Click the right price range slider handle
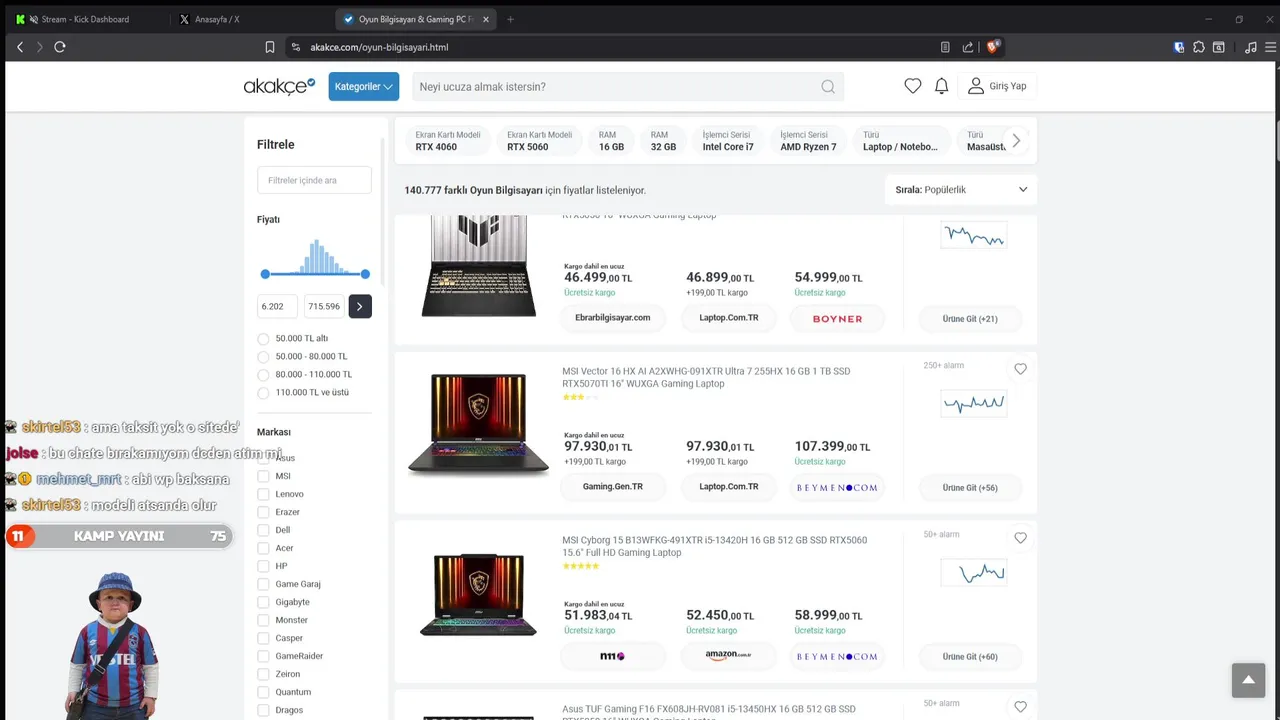Screen dimensions: 1280x720 point(365,274)
